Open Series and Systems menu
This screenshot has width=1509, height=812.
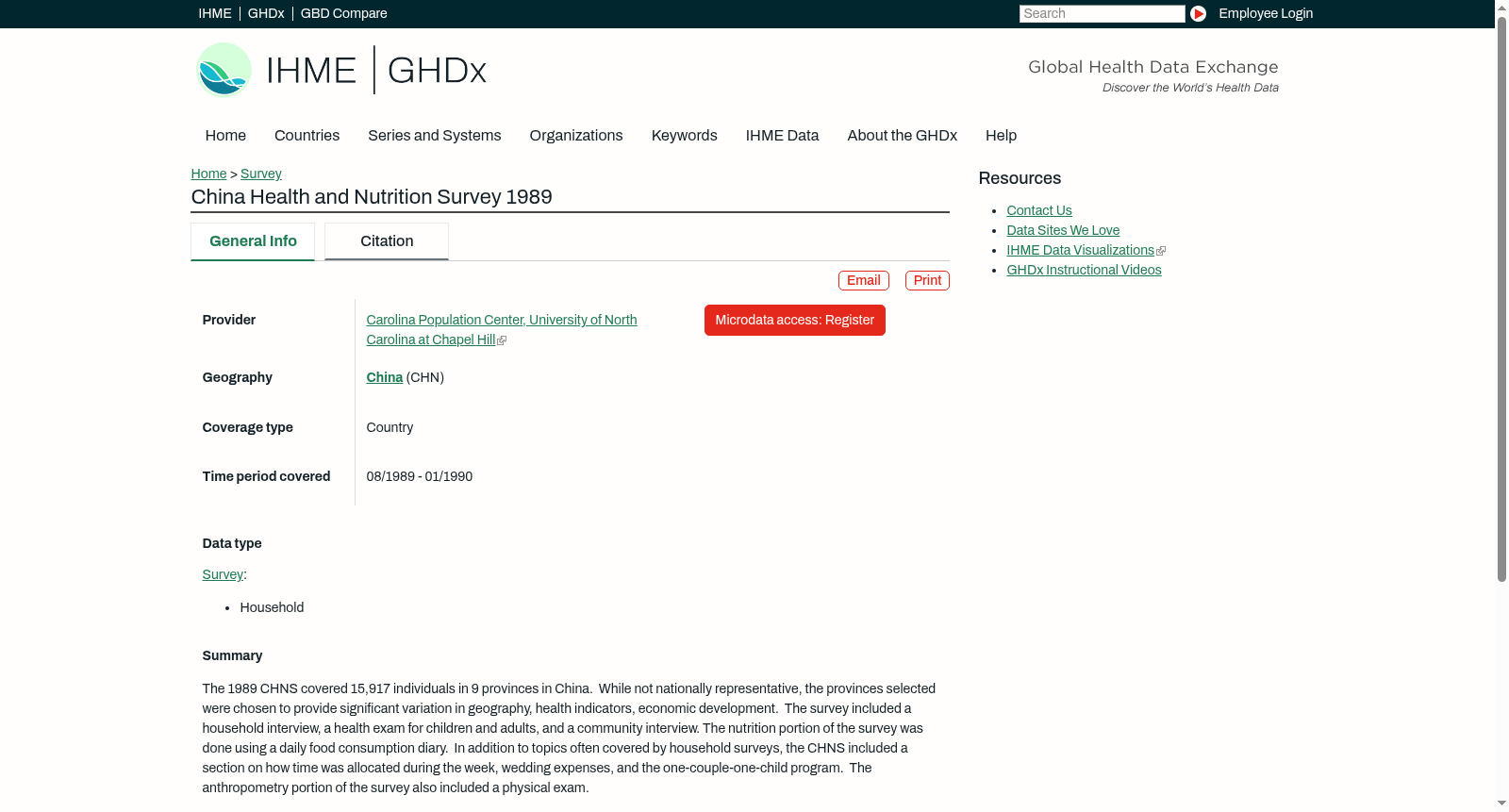click(x=434, y=136)
